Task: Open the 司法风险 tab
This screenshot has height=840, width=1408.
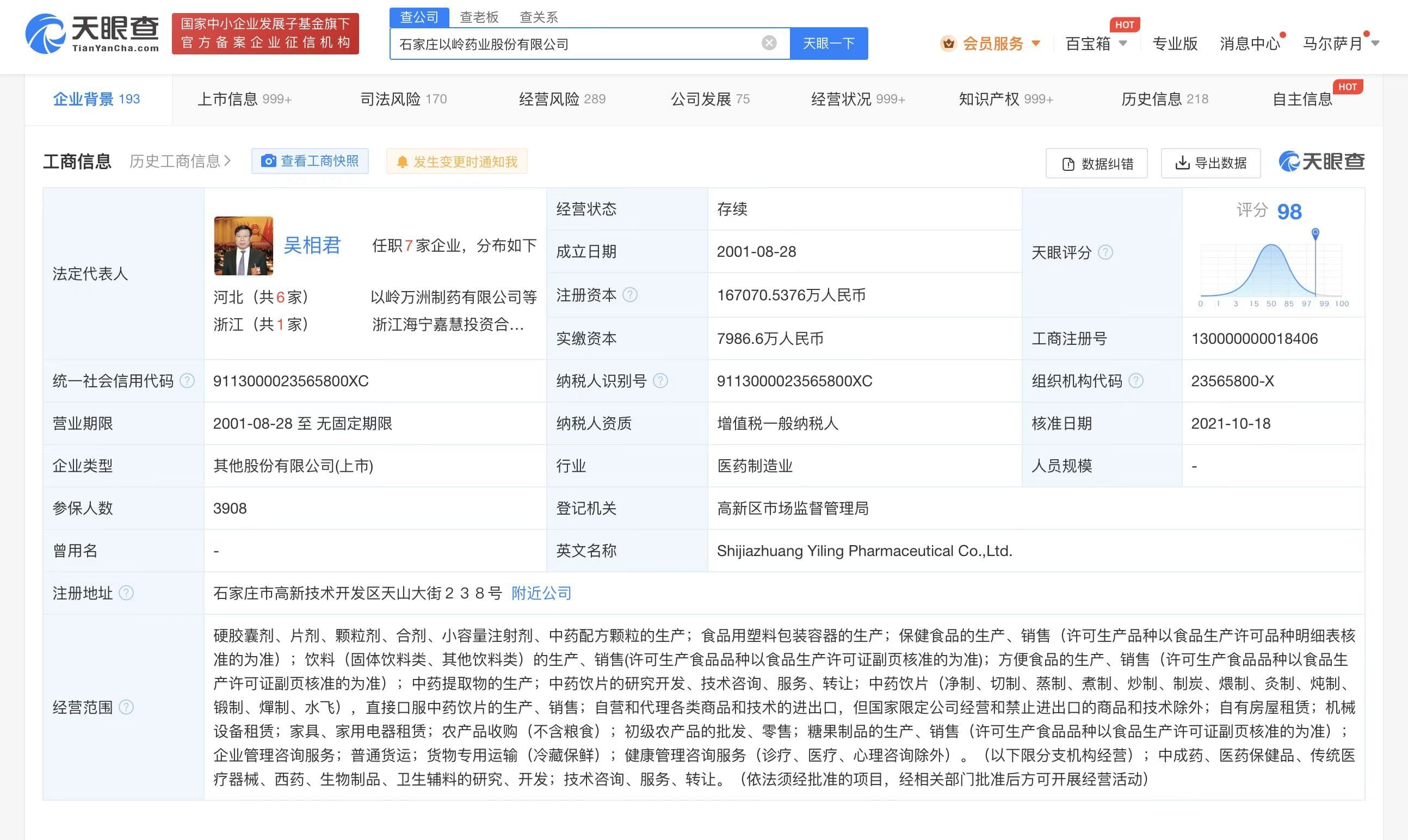Action: tap(403, 99)
